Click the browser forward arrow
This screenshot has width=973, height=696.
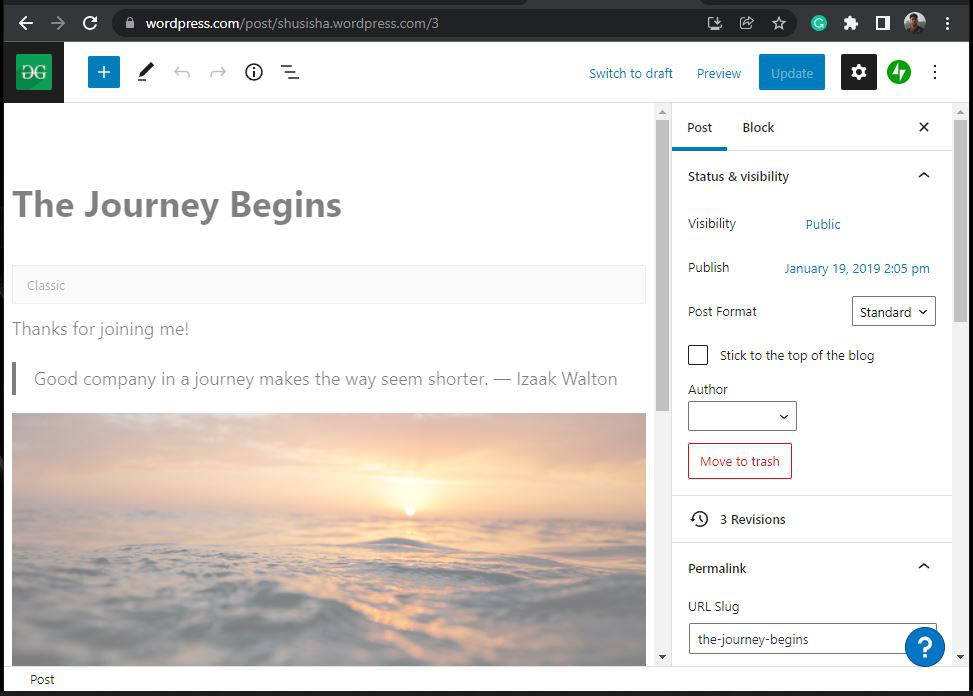[58, 24]
